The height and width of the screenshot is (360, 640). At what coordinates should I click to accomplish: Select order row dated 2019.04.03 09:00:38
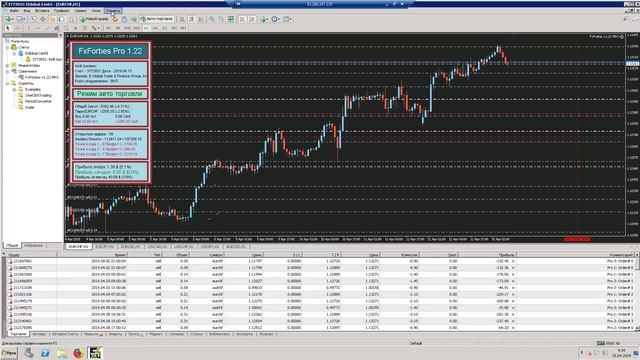coord(320,281)
